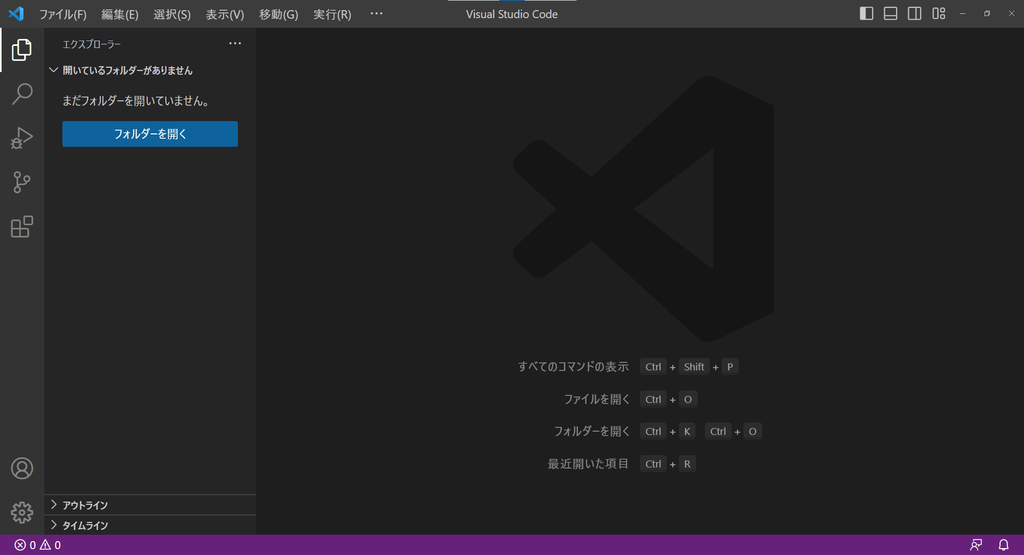The height and width of the screenshot is (555, 1024).
Task: Open Explorer views and more actions ellipsis
Action: pos(235,44)
